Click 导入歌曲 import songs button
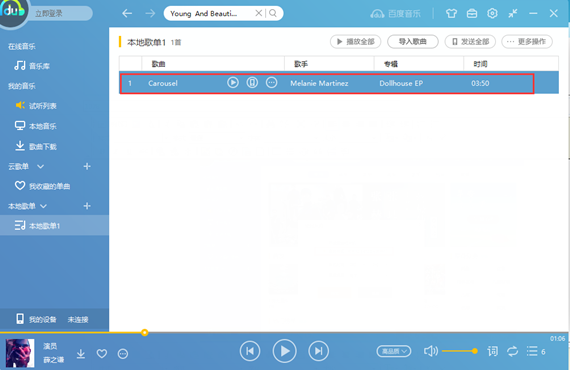This screenshot has height=370, width=570. [413, 41]
